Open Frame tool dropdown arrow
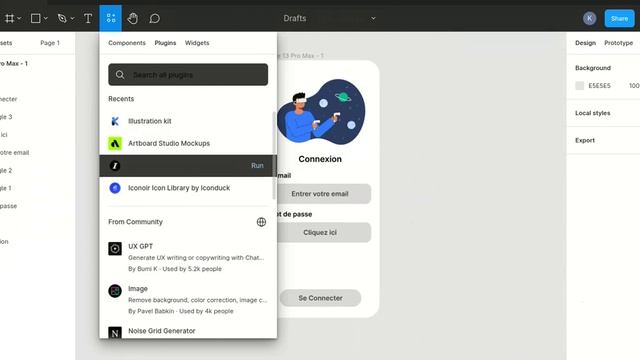 19,18
